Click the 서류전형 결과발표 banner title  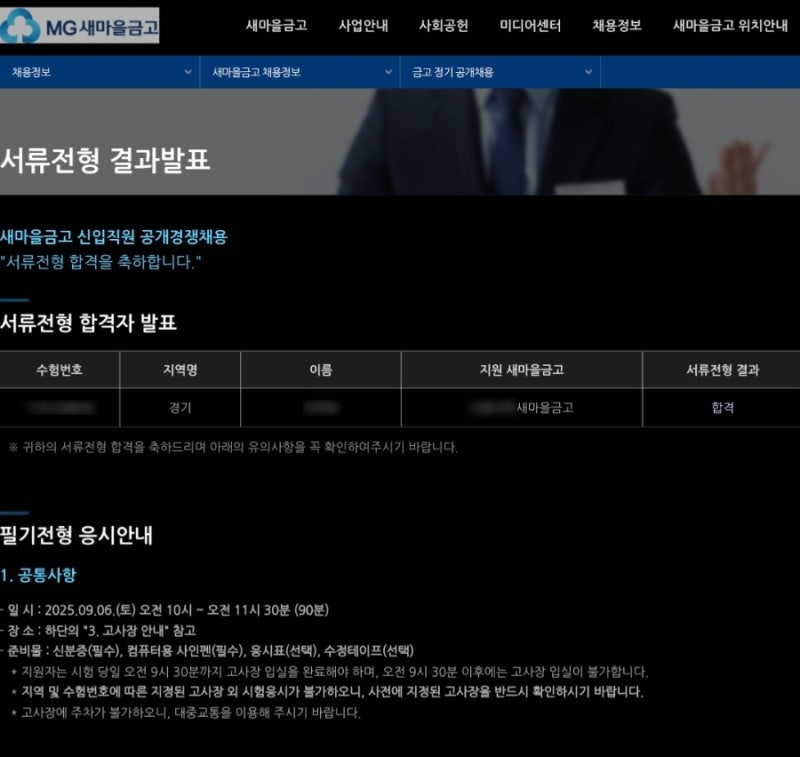click(105, 160)
